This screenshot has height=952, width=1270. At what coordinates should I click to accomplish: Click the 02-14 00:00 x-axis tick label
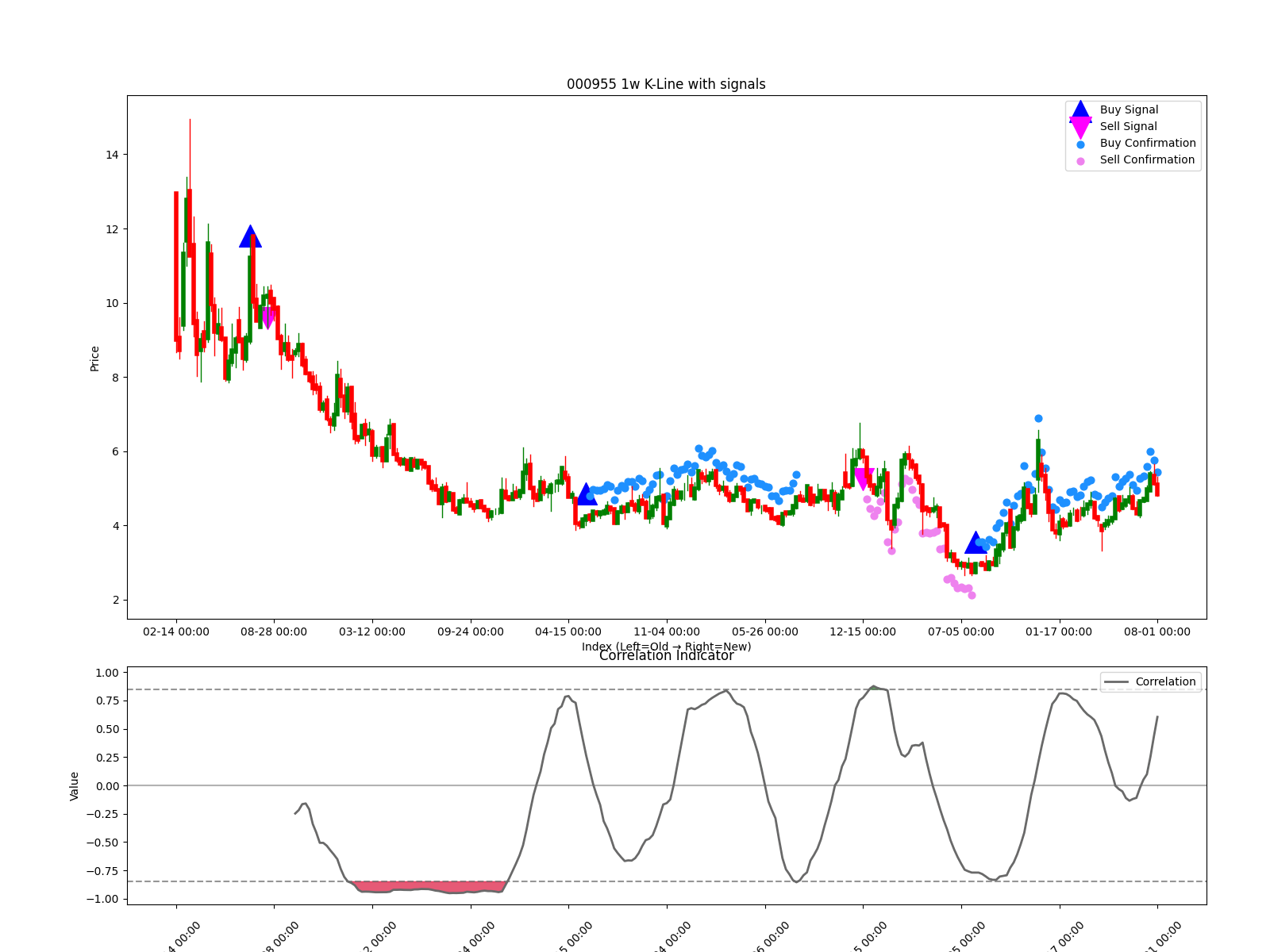[x=176, y=631]
